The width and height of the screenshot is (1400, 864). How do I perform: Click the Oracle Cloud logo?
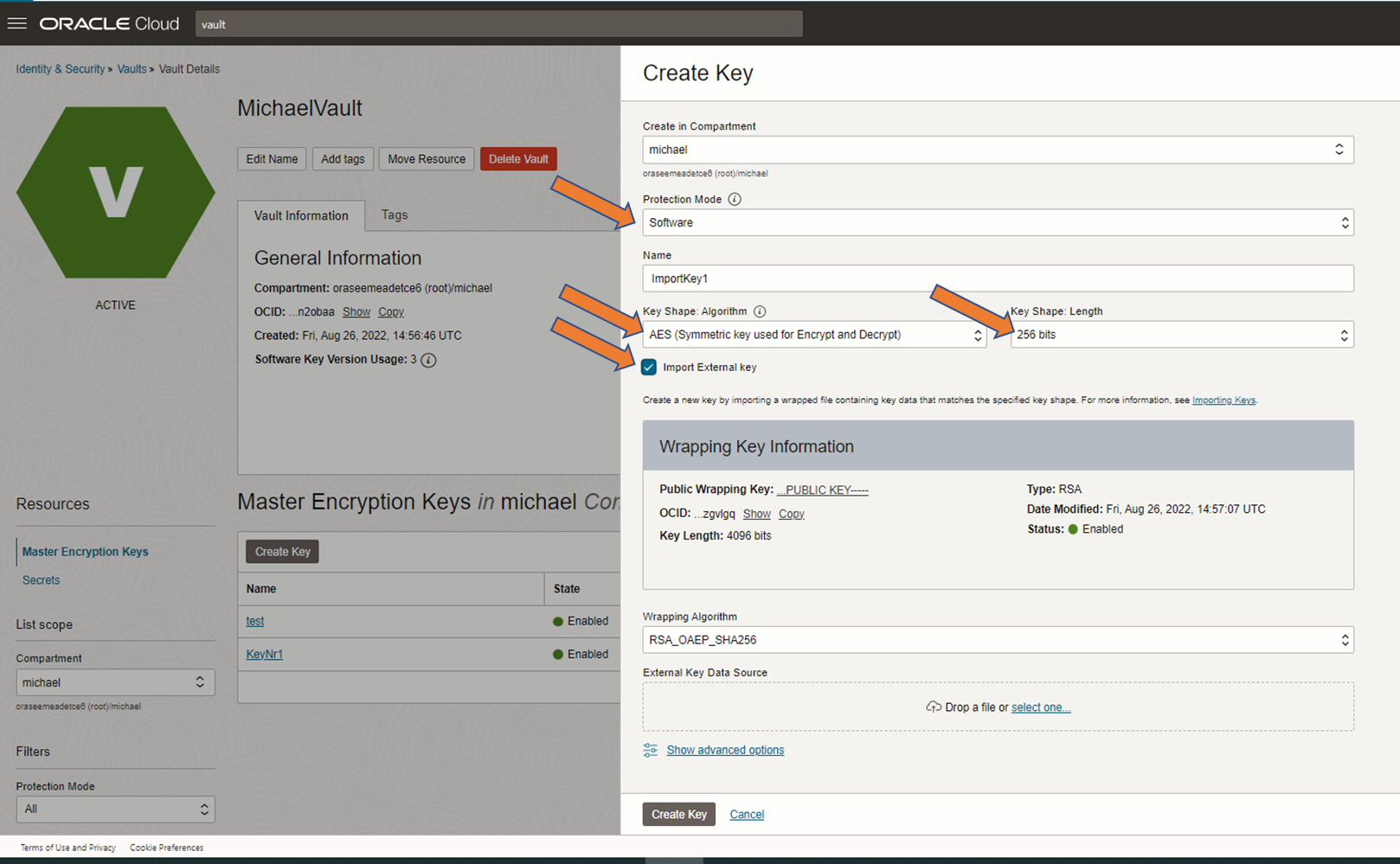pyautogui.click(x=109, y=23)
